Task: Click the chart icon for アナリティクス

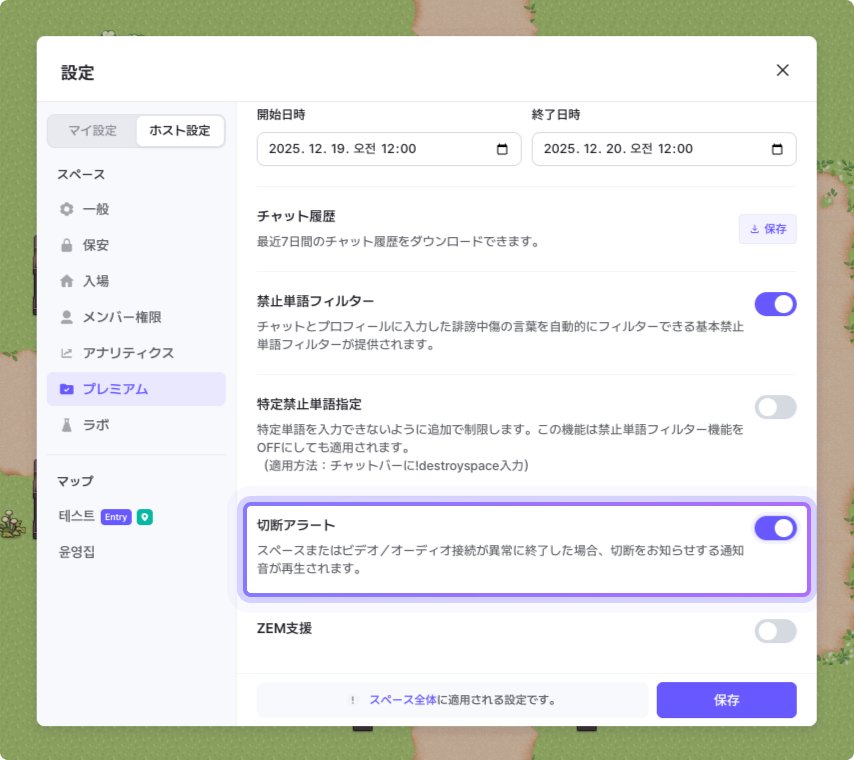Action: point(66,353)
